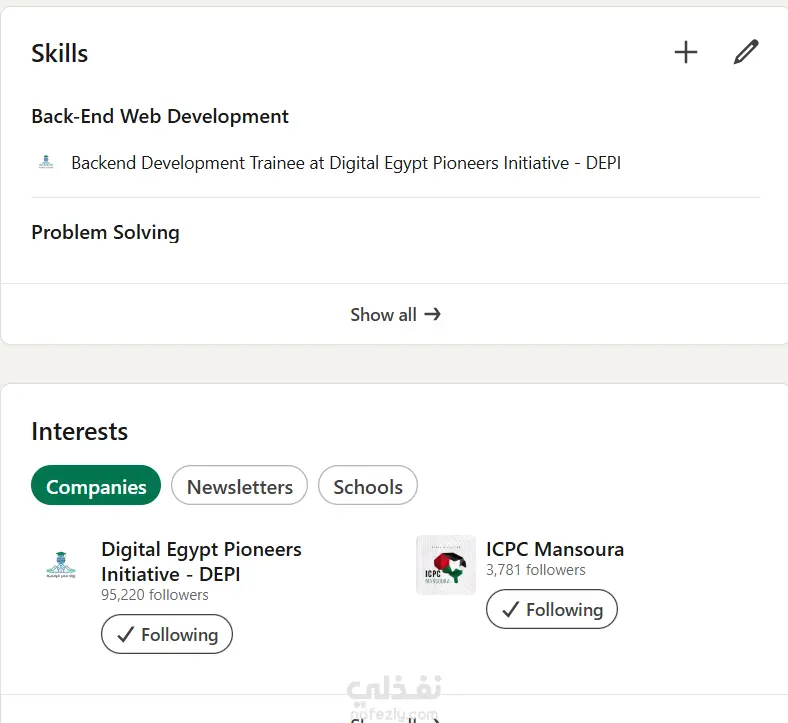This screenshot has width=788, height=723.
Task: Click the pencil icon to edit skills
Action: [x=746, y=53]
